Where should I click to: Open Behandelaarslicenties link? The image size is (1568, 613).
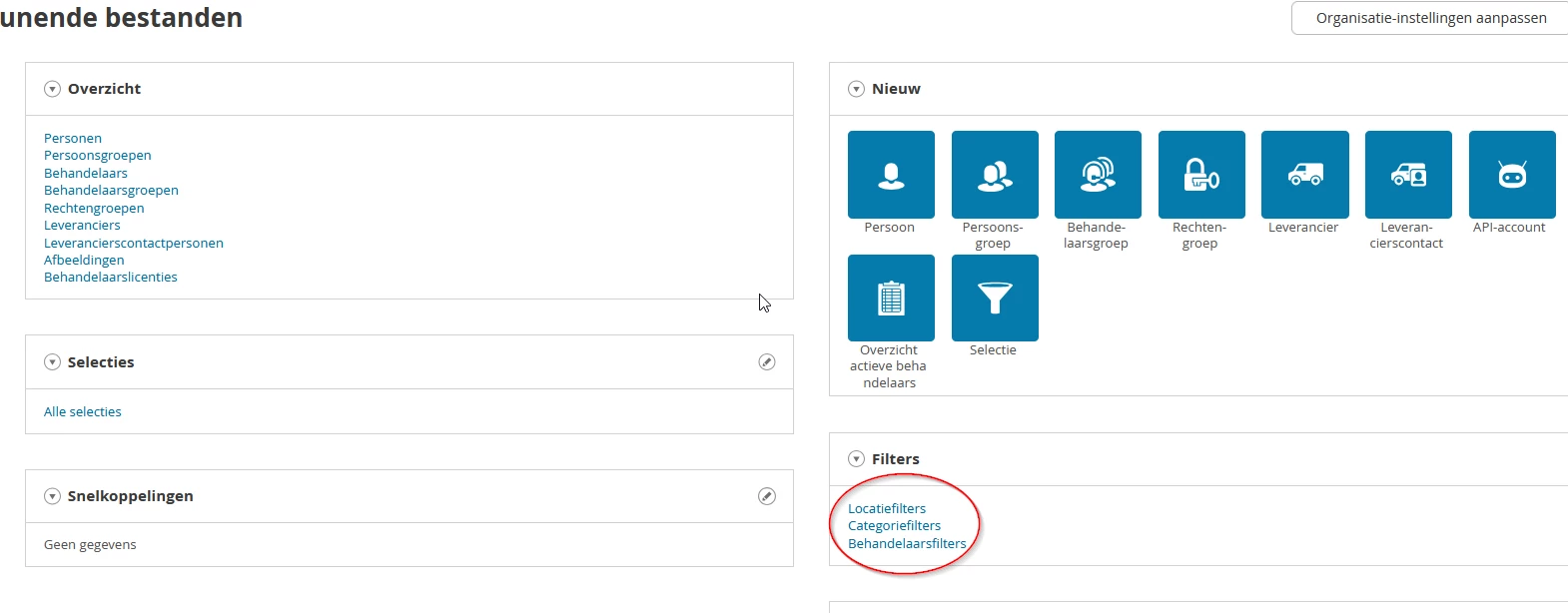click(x=111, y=278)
